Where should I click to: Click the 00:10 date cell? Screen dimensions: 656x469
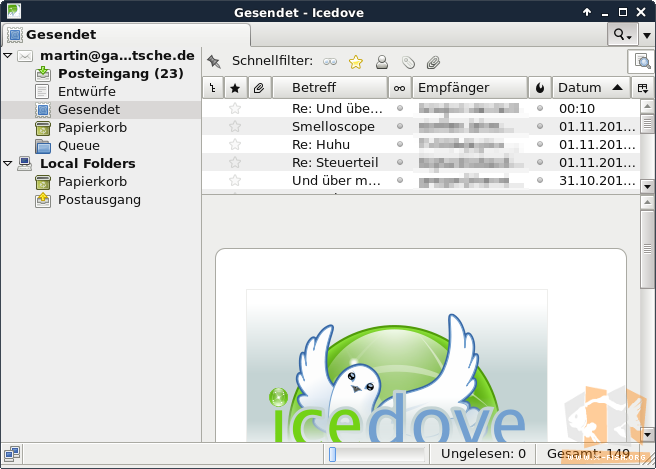click(577, 109)
